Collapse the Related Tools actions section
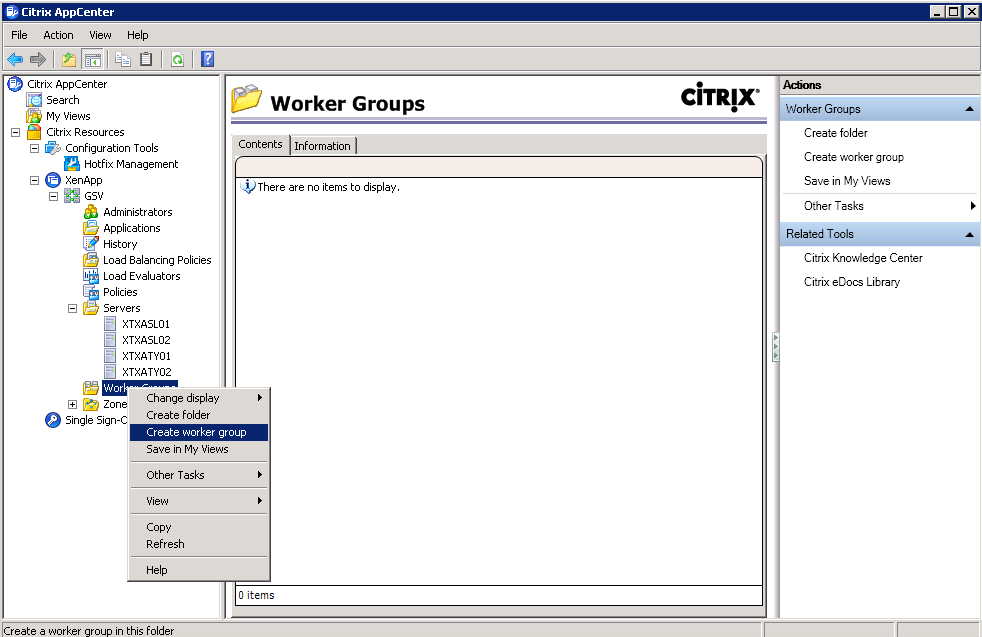The width and height of the screenshot is (982, 637). [969, 234]
